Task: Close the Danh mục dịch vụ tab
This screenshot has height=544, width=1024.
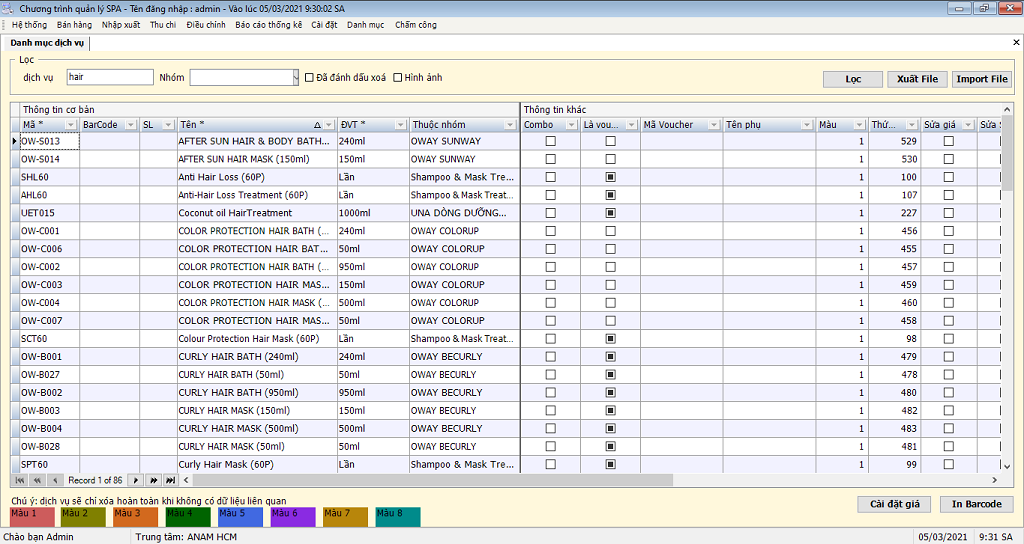Action: pyautogui.click(x=1016, y=43)
